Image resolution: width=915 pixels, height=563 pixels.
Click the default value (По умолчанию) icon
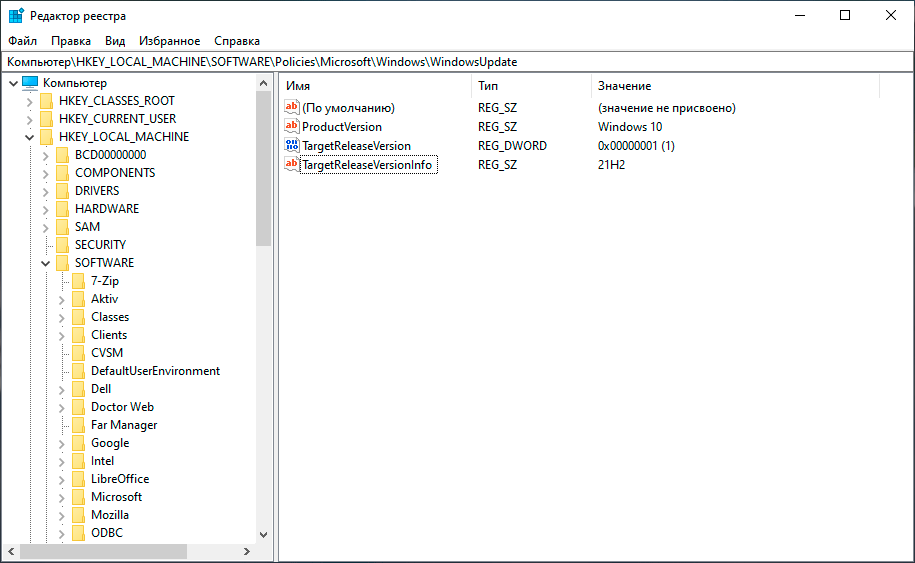292,107
